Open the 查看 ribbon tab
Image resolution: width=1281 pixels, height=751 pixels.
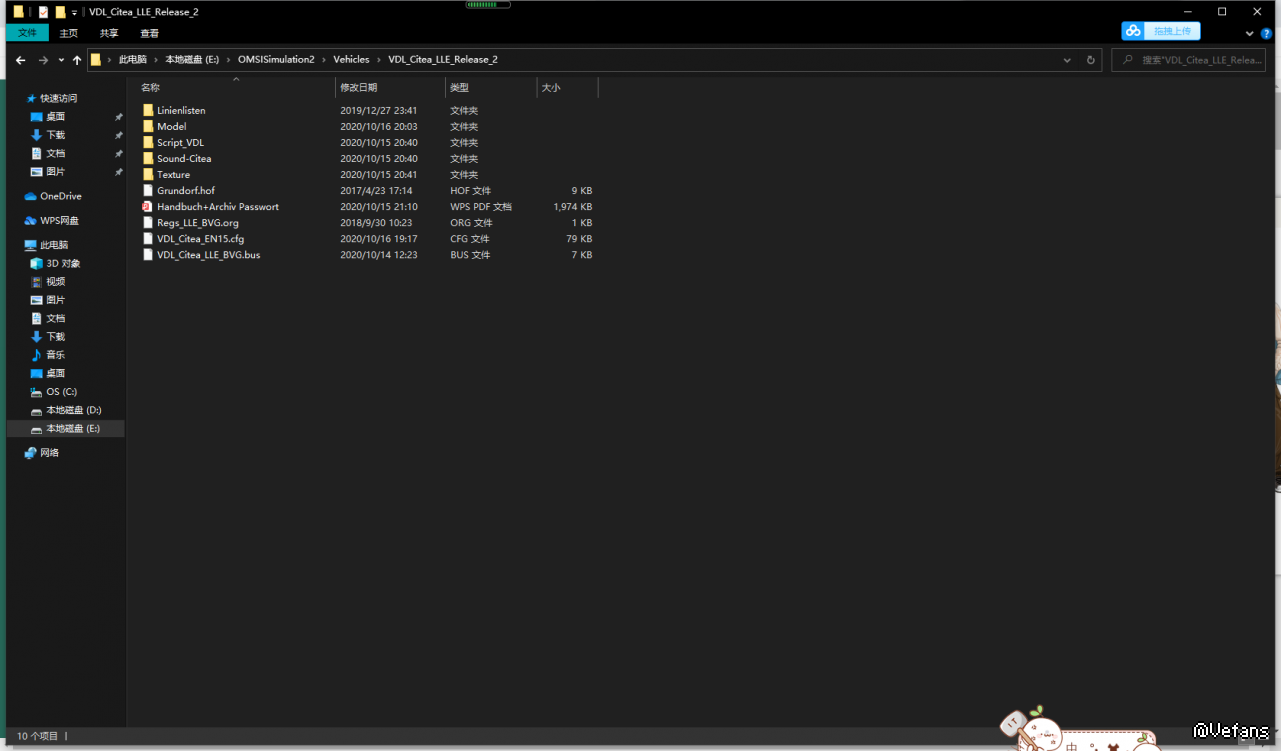[x=149, y=33]
